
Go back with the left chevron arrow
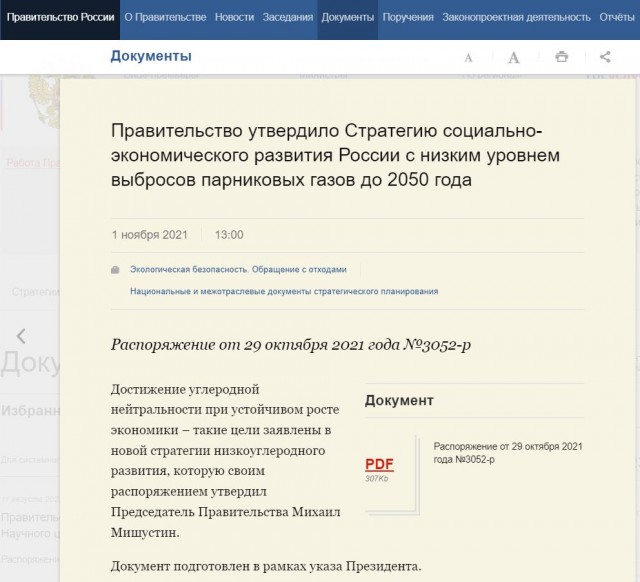[21, 336]
